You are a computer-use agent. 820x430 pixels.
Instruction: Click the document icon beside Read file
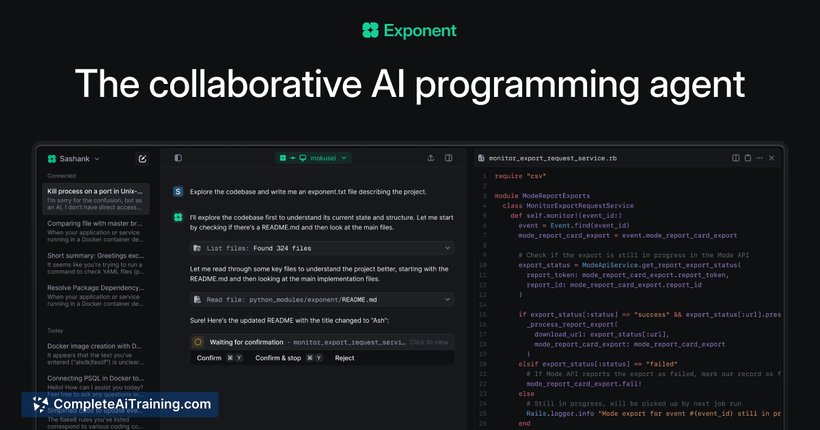197,300
